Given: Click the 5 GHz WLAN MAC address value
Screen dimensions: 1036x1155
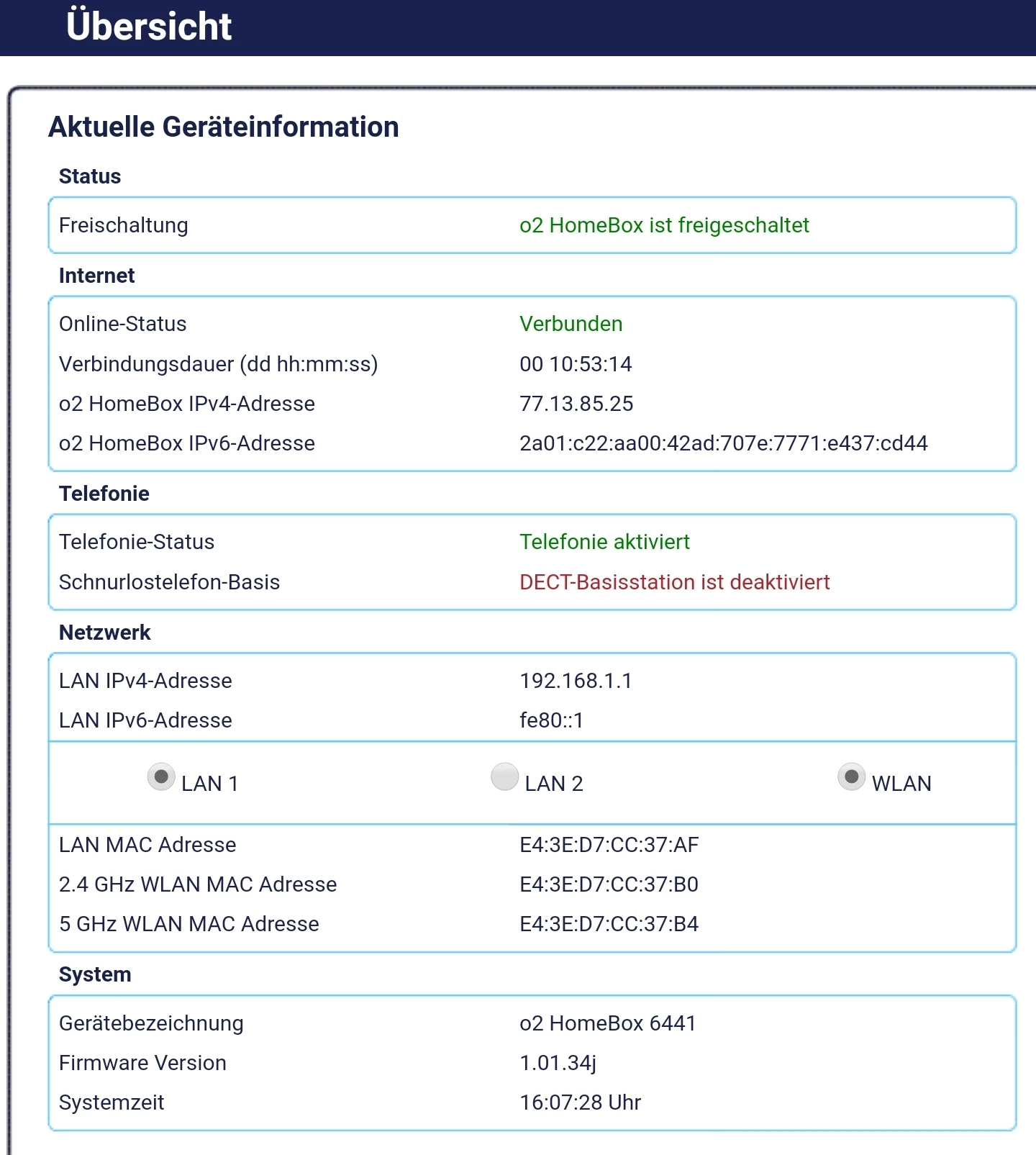Looking at the screenshot, I should [x=609, y=924].
